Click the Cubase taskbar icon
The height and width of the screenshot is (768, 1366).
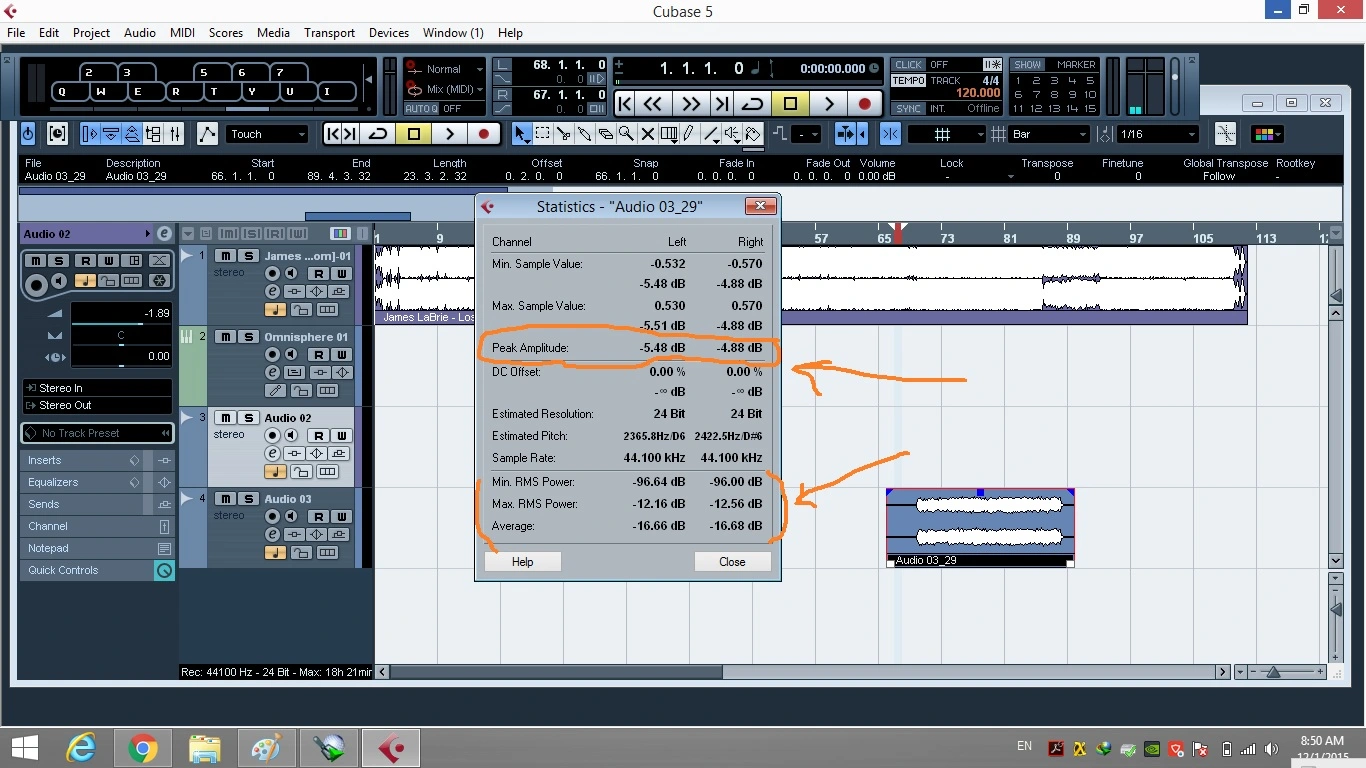pyautogui.click(x=390, y=747)
